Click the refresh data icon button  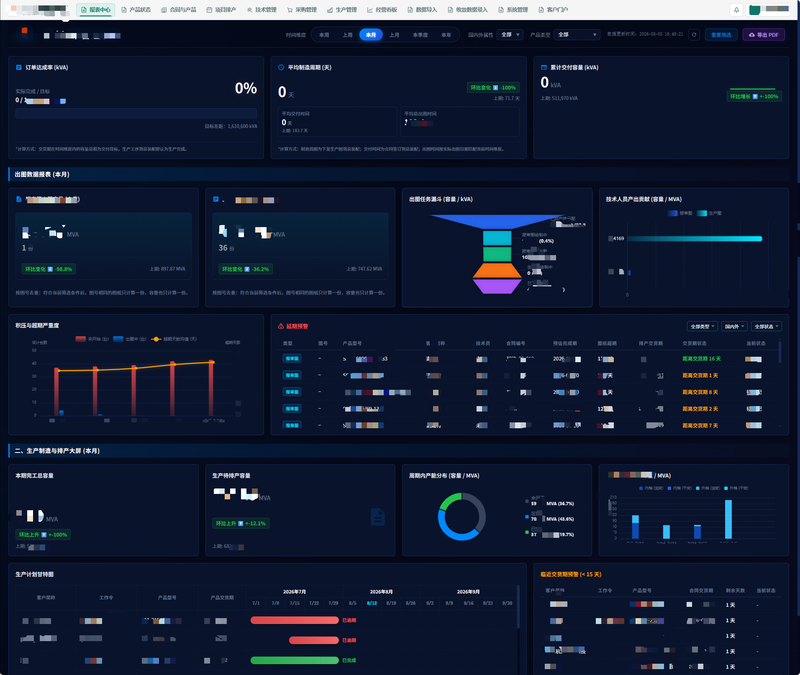tap(694, 35)
